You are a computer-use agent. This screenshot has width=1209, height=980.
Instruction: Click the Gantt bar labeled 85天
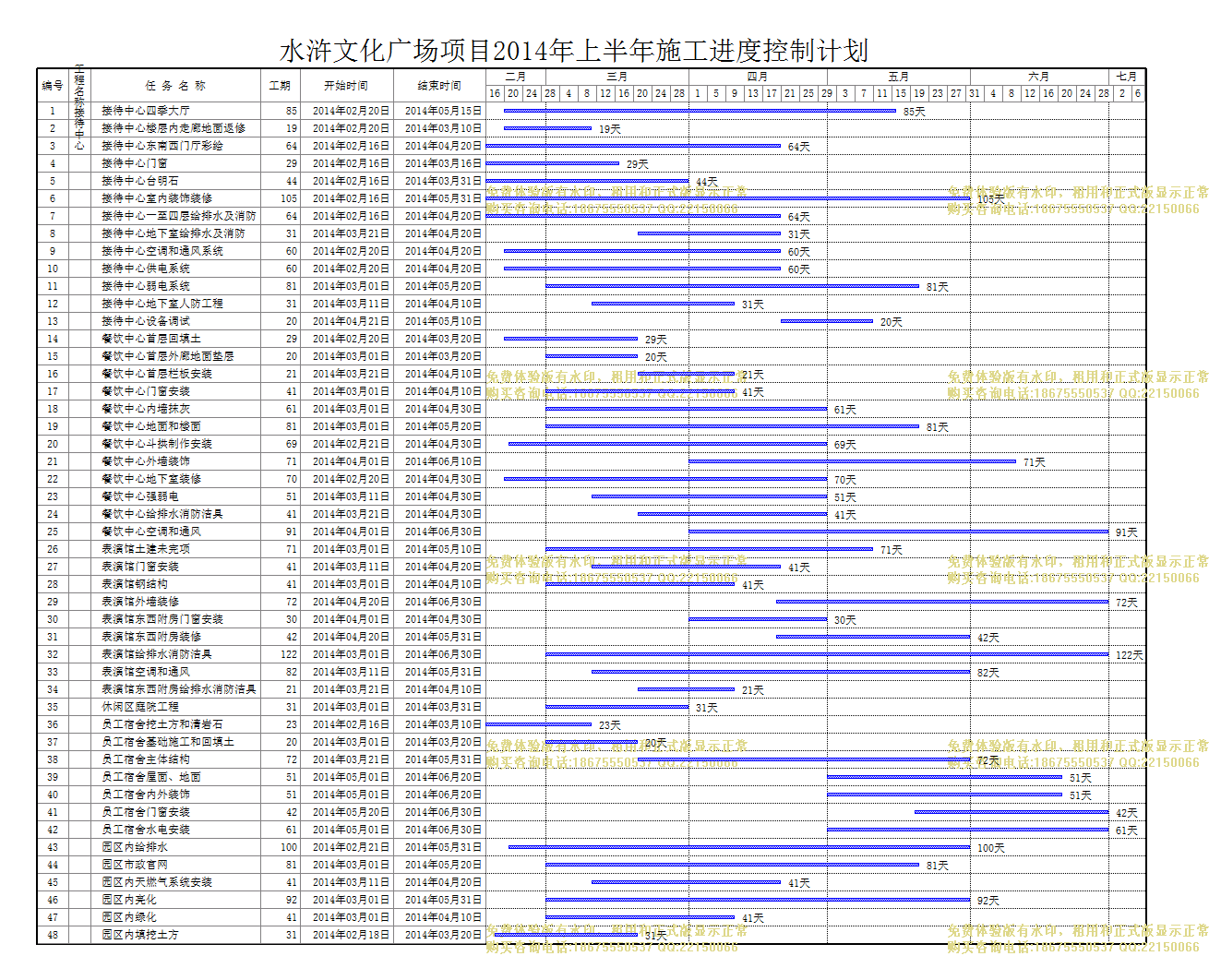[x=700, y=111]
